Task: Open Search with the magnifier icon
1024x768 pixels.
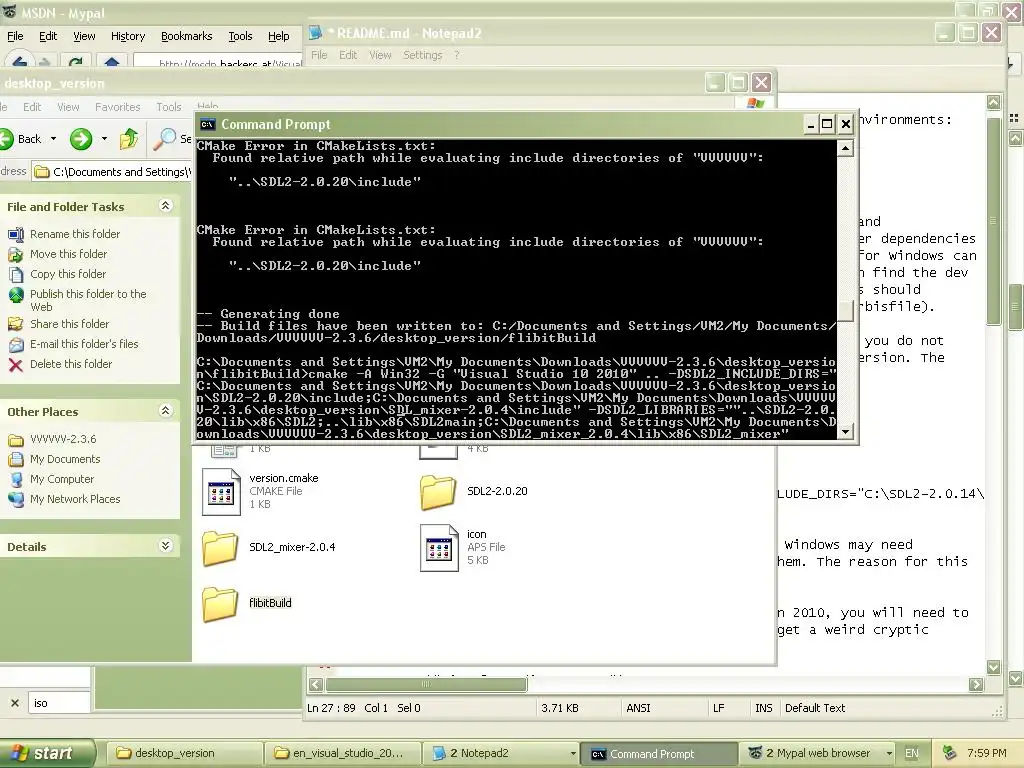Action: (x=165, y=138)
